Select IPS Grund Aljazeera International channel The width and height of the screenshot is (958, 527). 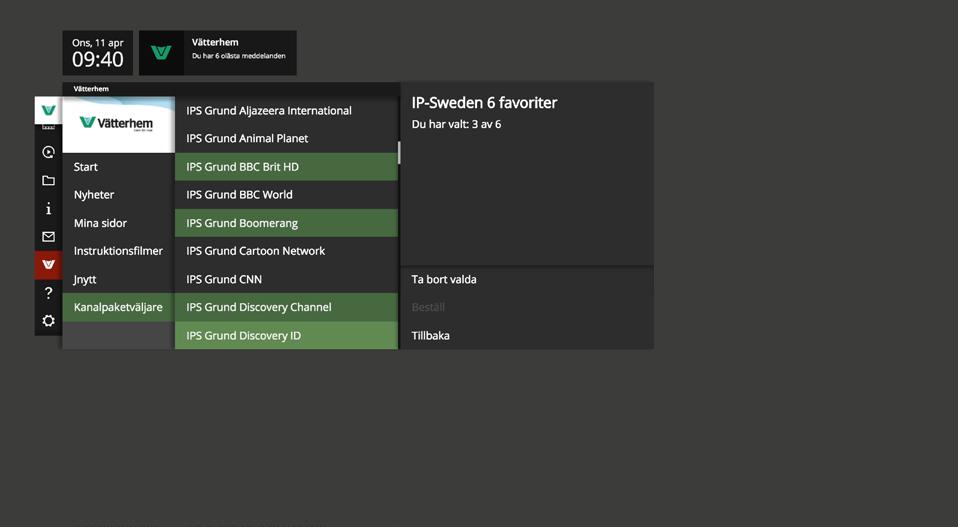[286, 111]
